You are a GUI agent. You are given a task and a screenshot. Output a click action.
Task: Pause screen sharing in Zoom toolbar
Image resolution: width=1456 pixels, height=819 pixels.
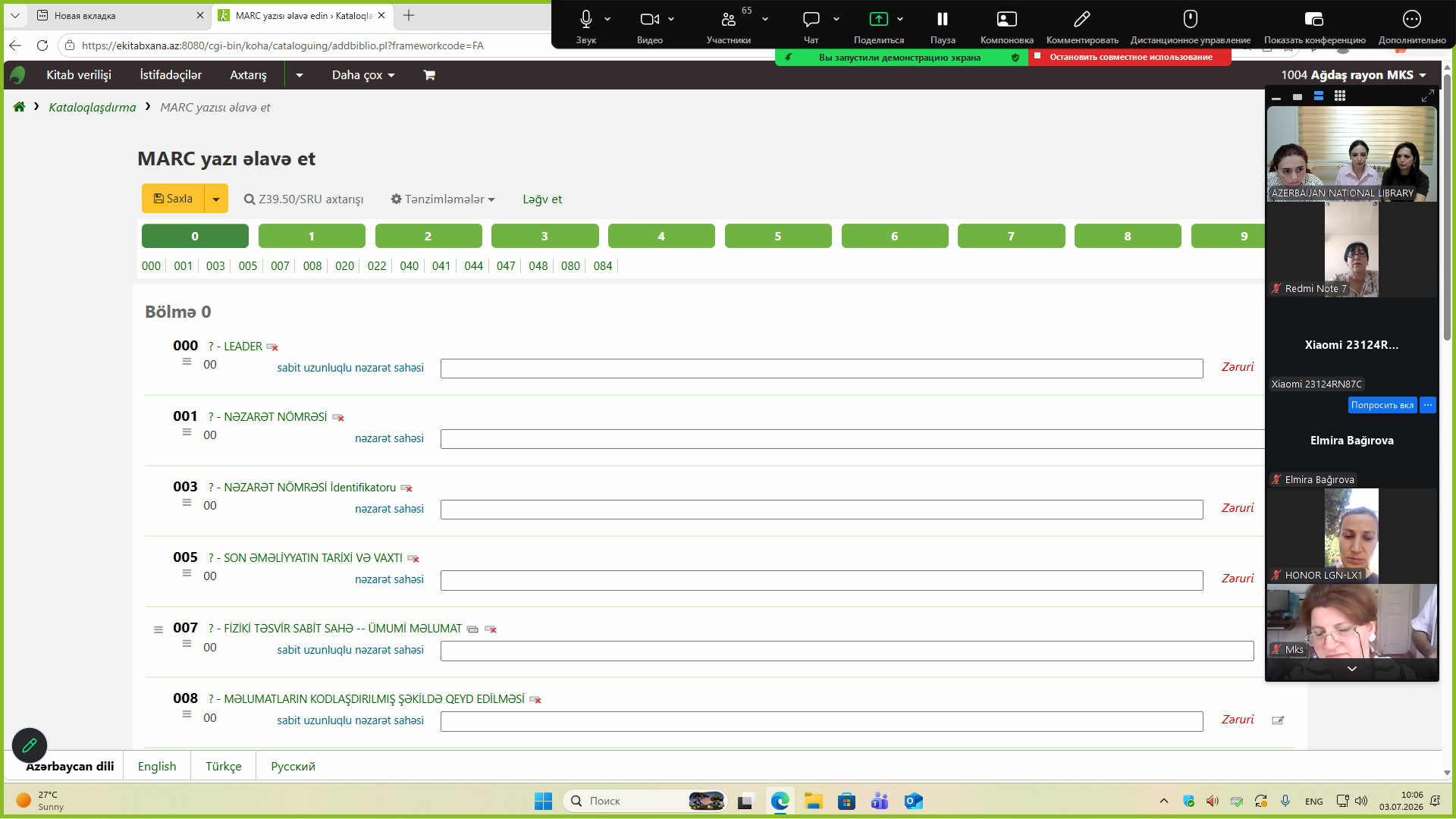click(x=943, y=27)
